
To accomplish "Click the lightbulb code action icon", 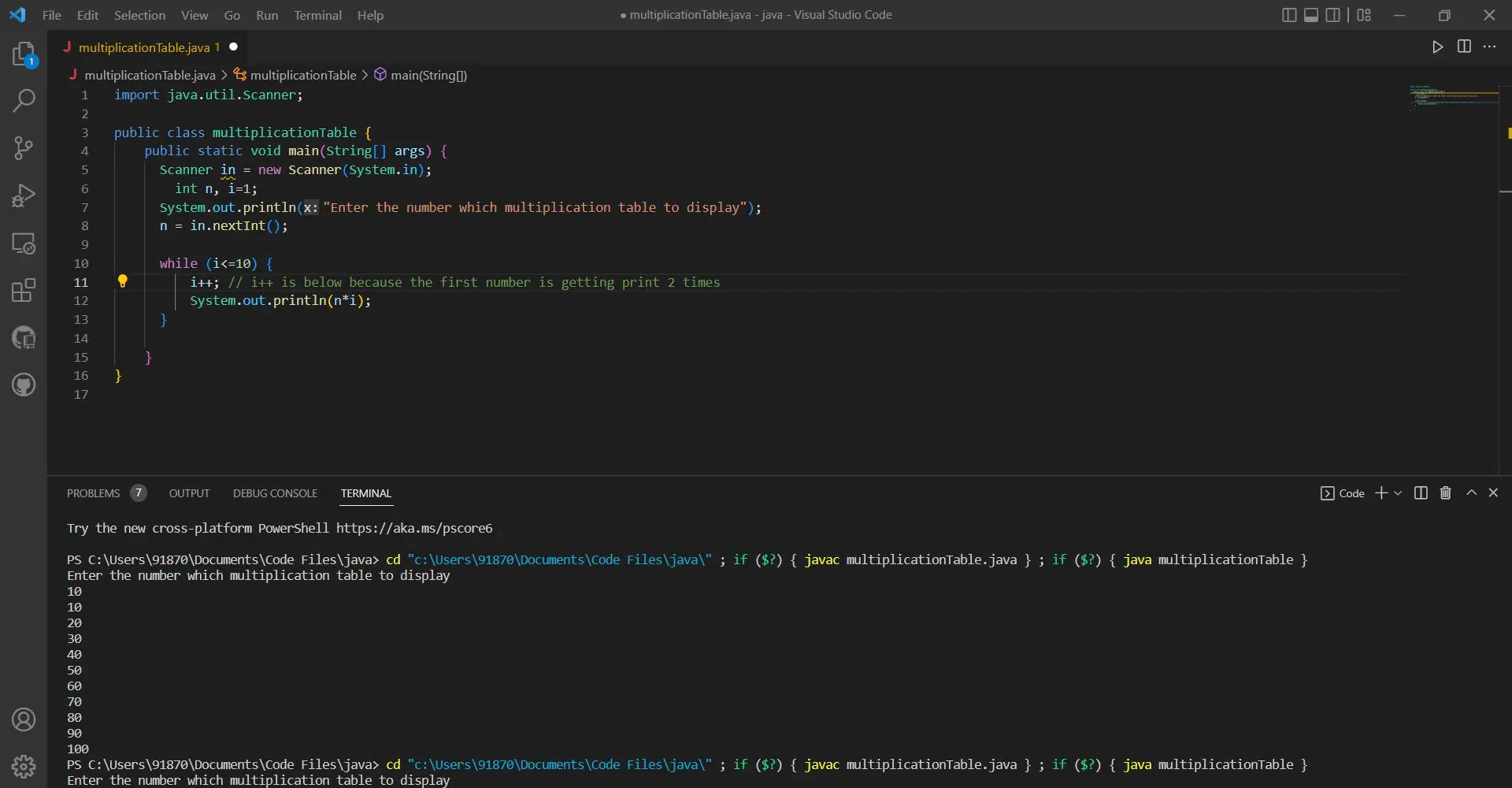I will click(x=123, y=281).
